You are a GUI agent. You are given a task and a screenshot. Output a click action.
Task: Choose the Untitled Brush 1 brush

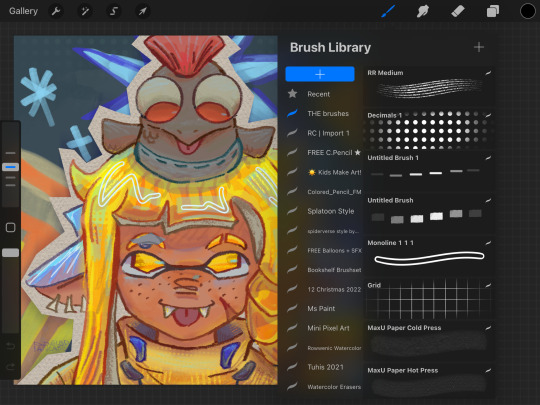click(429, 171)
